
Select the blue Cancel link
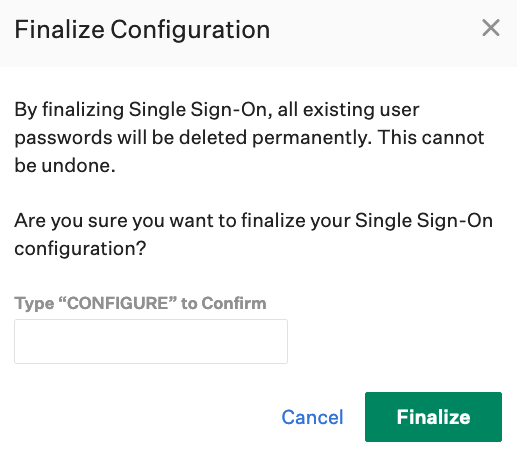[x=312, y=417]
